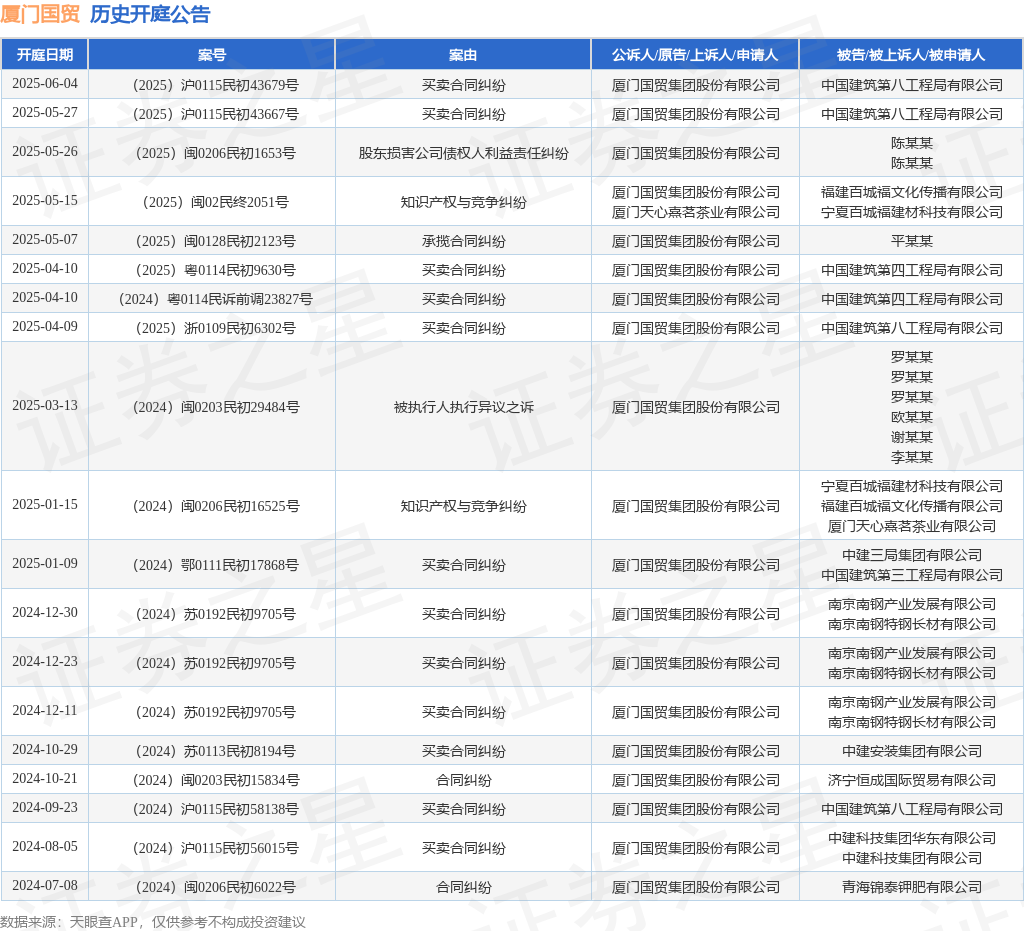This screenshot has height=931, width=1024.
Task: Select defendant 平某某
Action: click(x=911, y=241)
